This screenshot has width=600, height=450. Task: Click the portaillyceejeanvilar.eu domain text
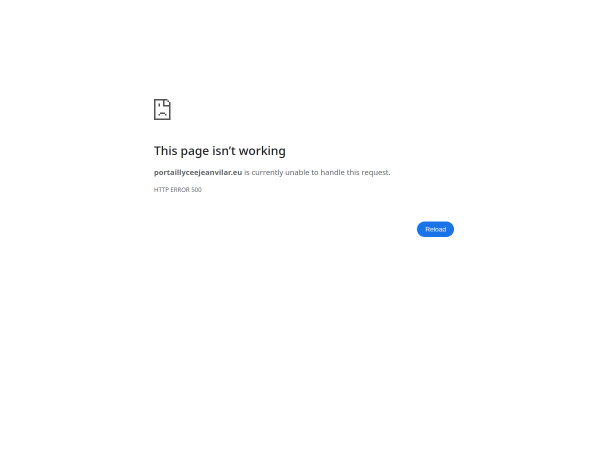tap(198, 172)
